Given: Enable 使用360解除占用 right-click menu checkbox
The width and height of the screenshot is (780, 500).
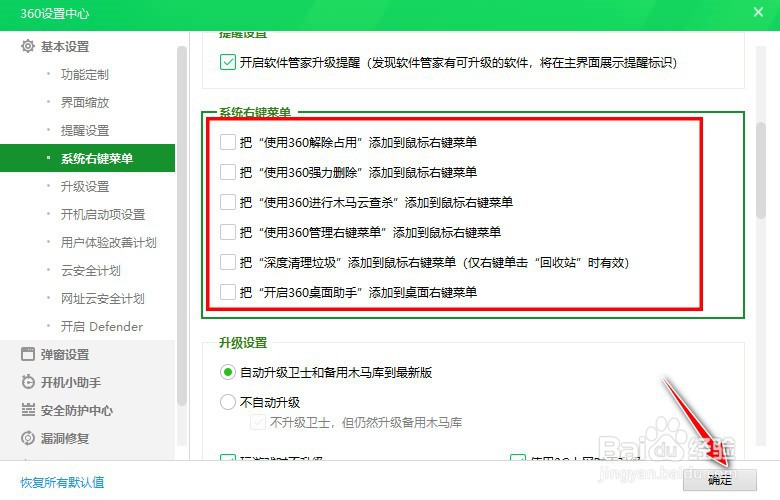Looking at the screenshot, I should click(228, 142).
